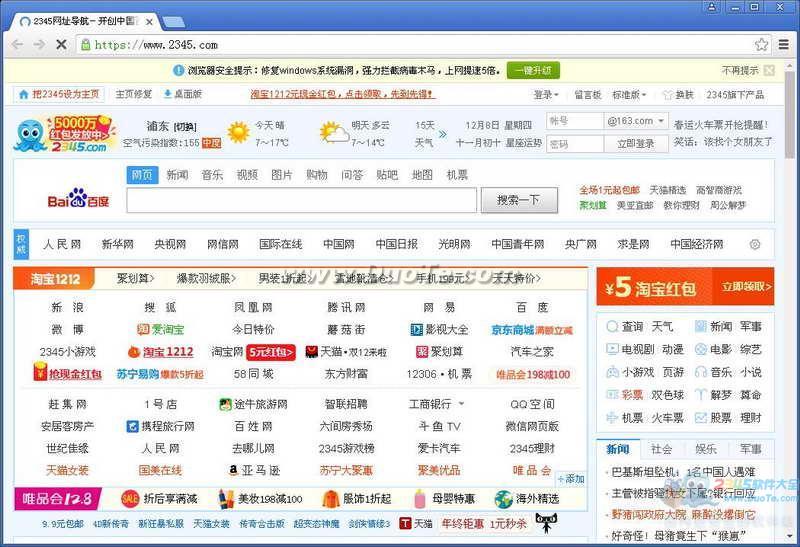The width and height of the screenshot is (800, 547).
Task: Select the 网页 search tab
Action: [142, 175]
